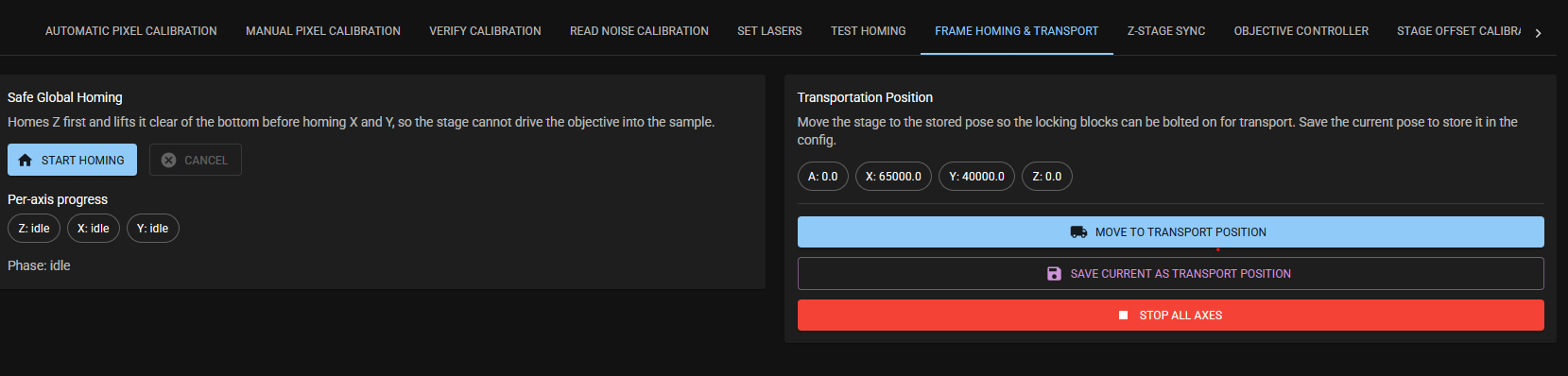The width and height of the screenshot is (1568, 376).
Task: Open the Automatic Pixel Calibration tab
Action: coord(131,31)
